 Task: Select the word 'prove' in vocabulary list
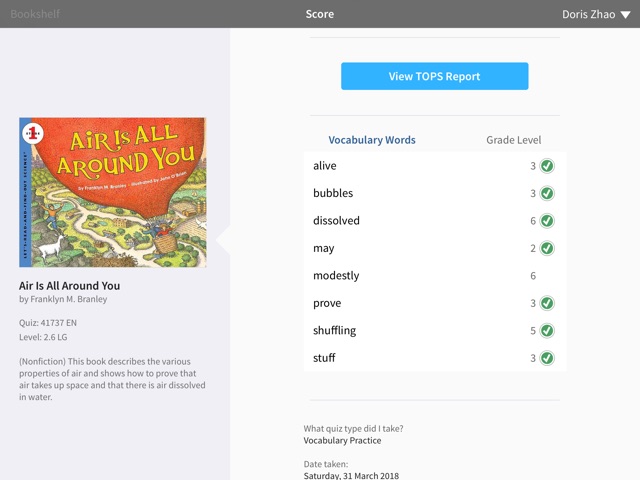[327, 303]
